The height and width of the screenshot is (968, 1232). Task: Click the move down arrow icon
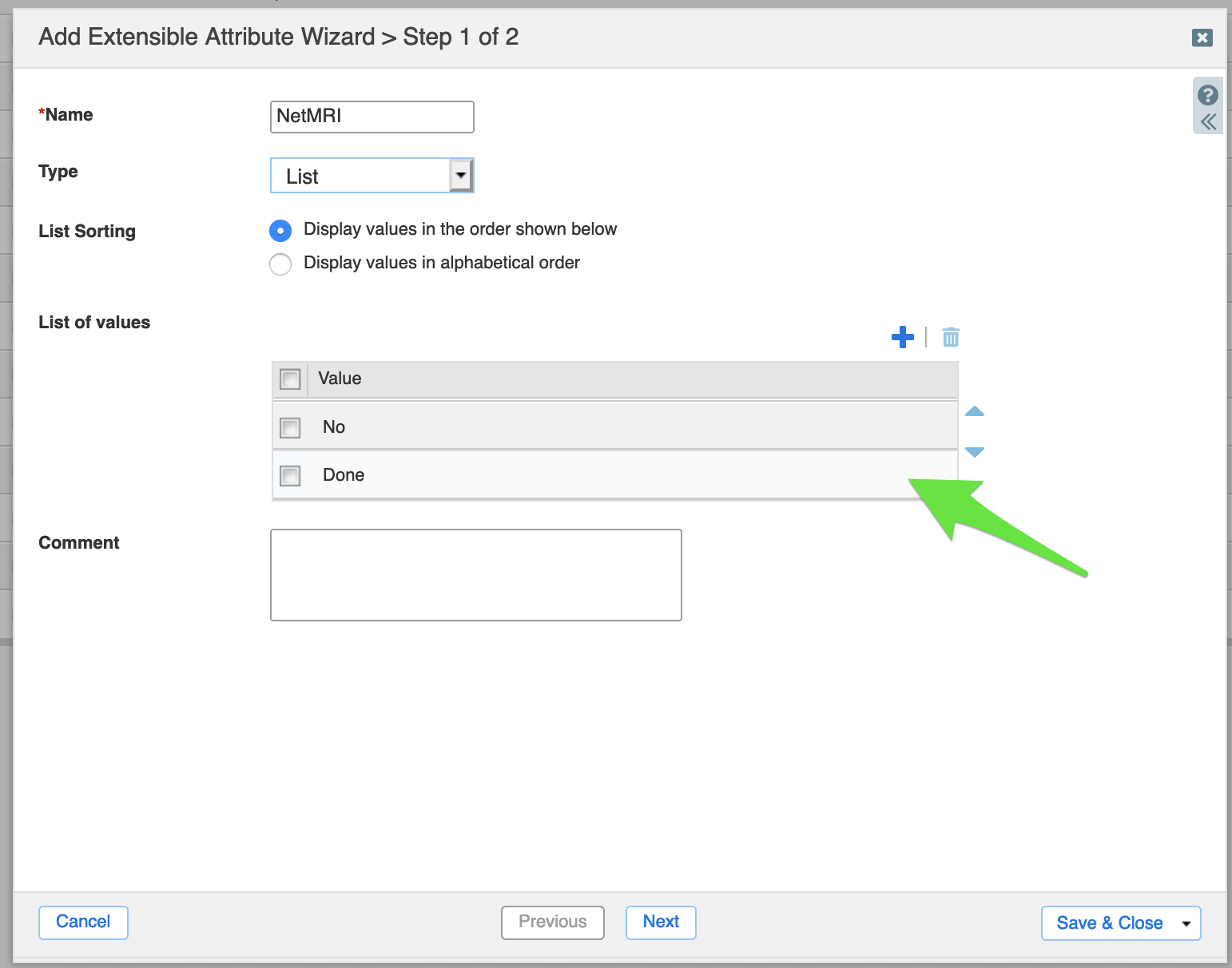click(x=974, y=452)
